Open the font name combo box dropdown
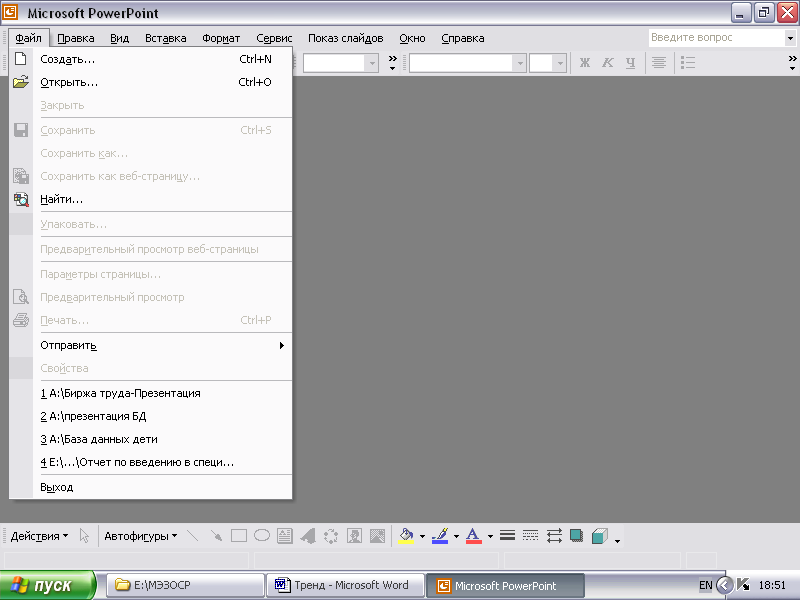The image size is (800, 600). [520, 63]
